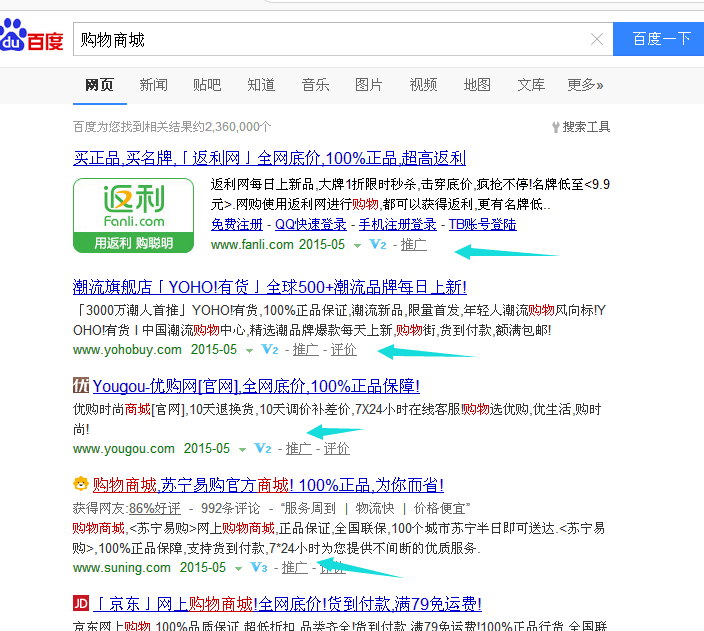Screen dimensions: 704x631
Task: Click the QQ快速登录 link
Action: (x=311, y=224)
